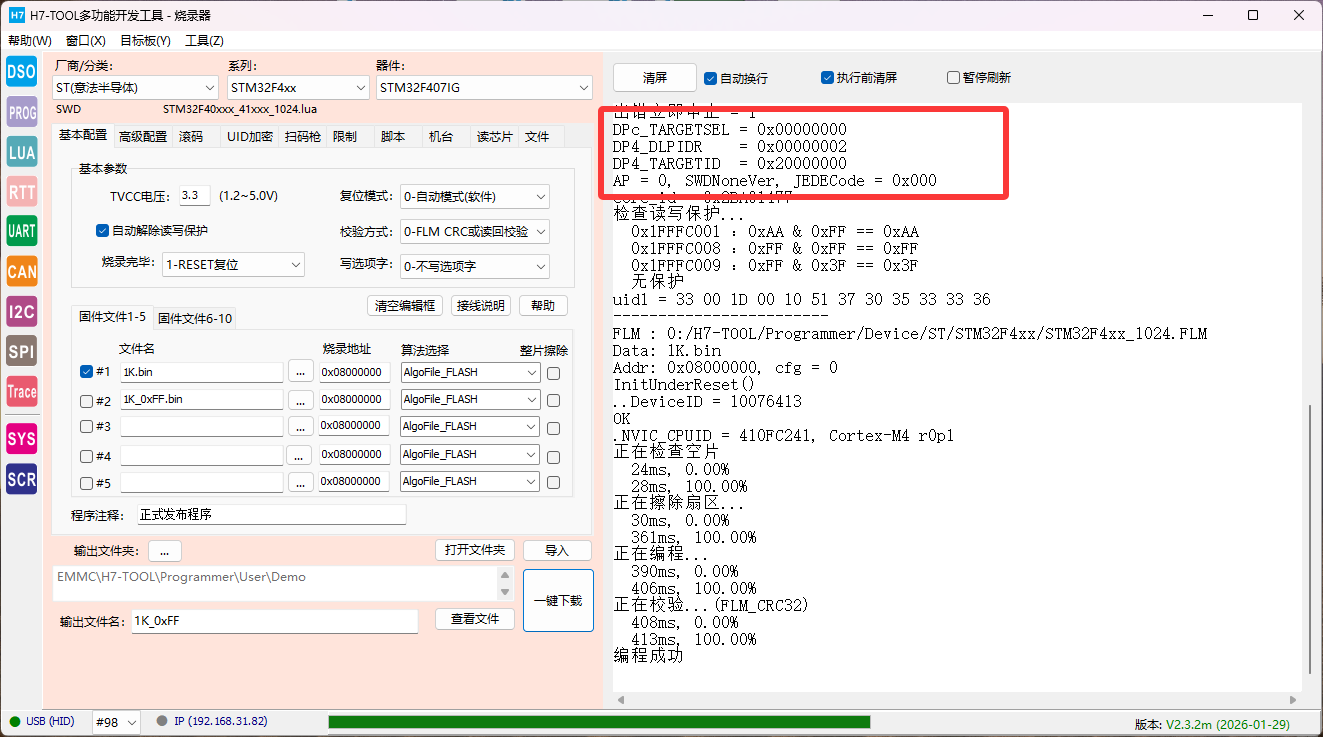
Task: Select the PROG programmer icon
Action: click(x=22, y=112)
